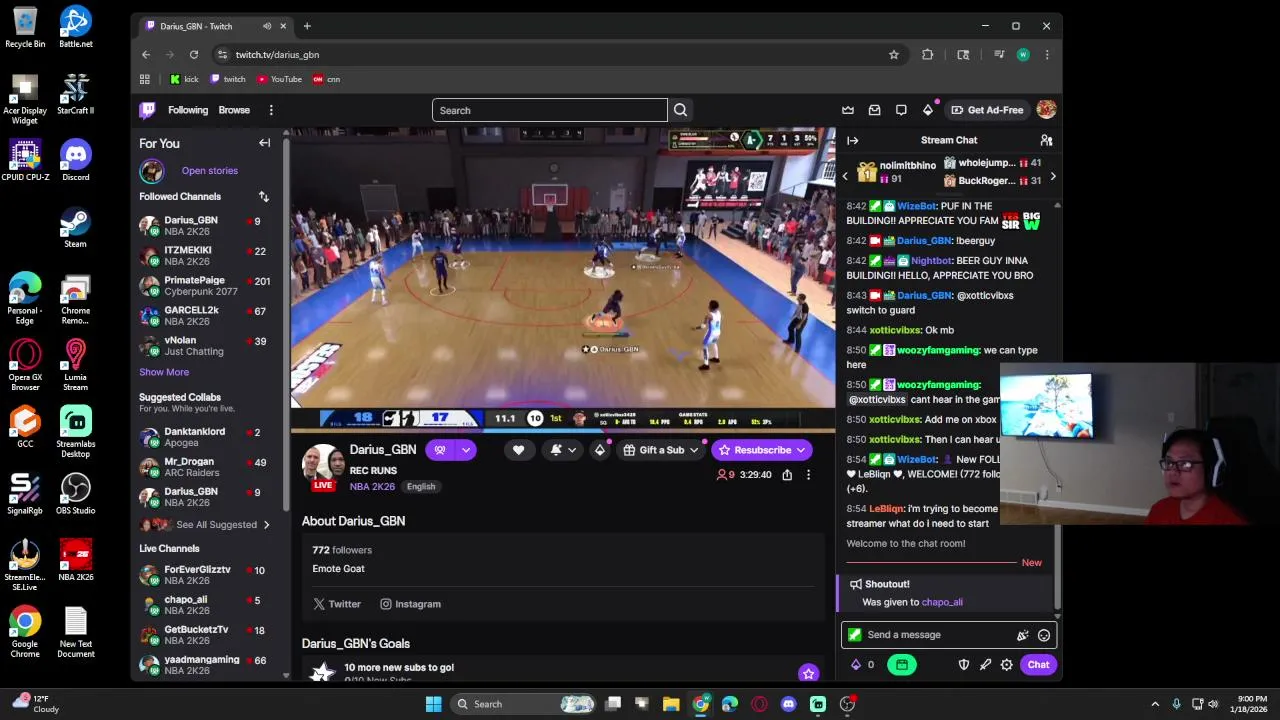This screenshot has width=1280, height=720.
Task: Click the NBA 2K26 category link under stream title
Action: coord(372,486)
